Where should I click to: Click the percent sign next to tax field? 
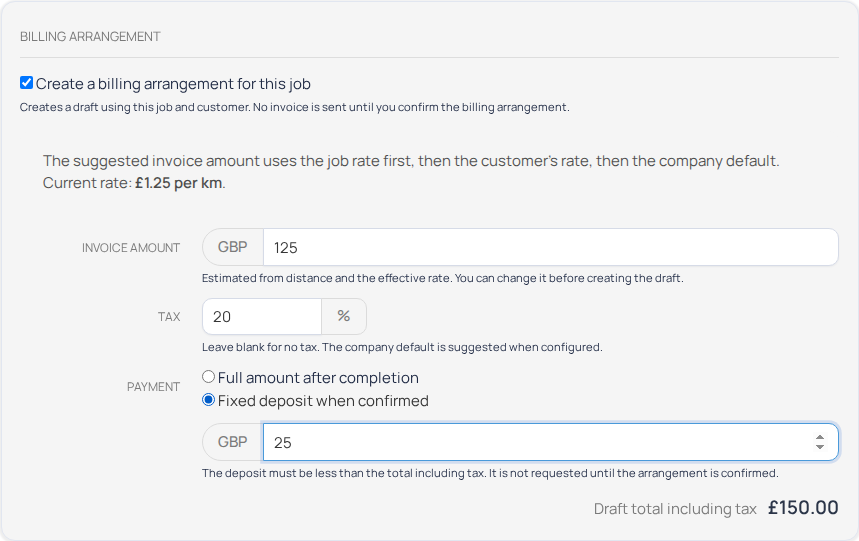tap(344, 316)
